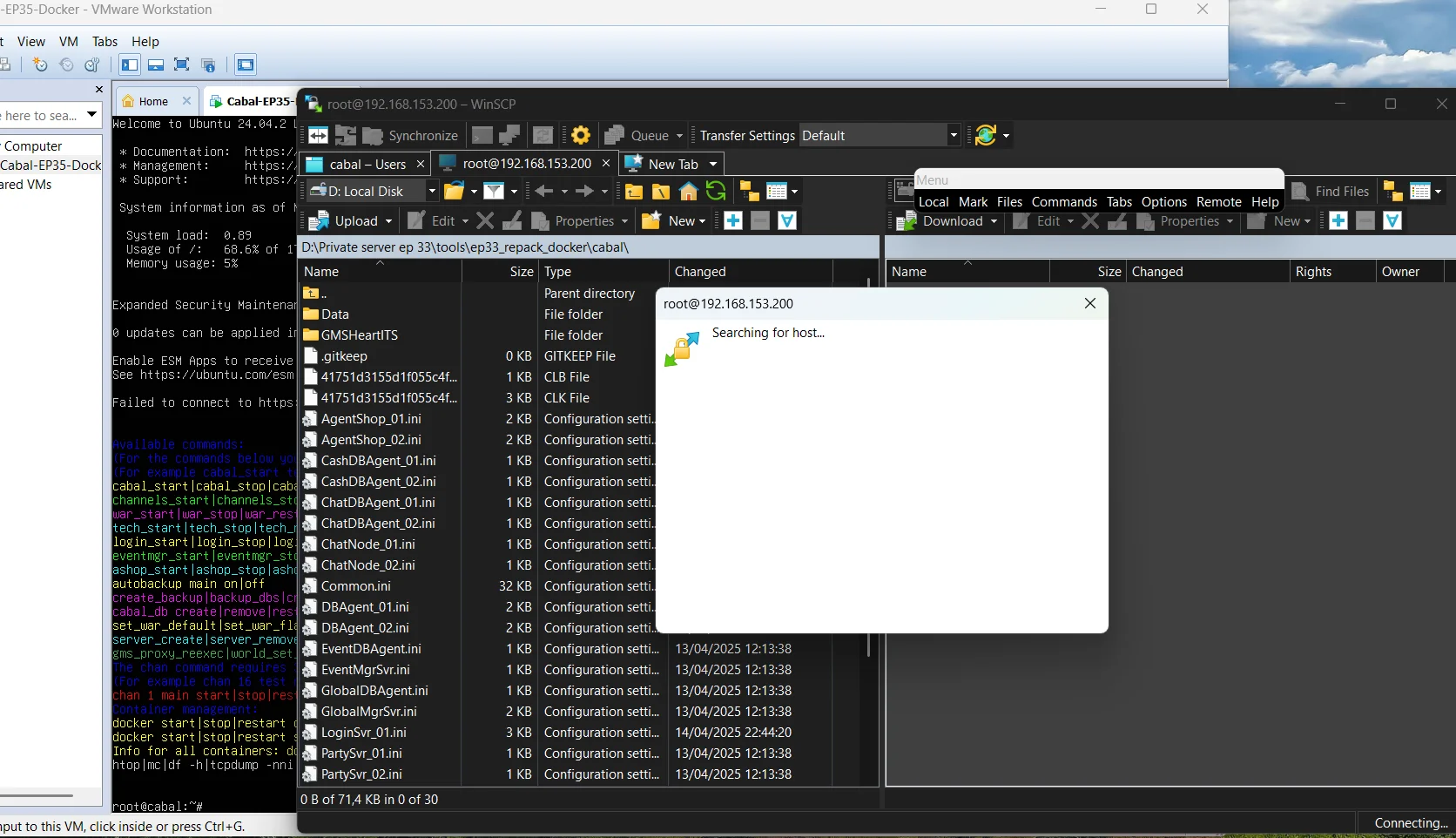Screen dimensions: 1456x838
Task: Go to local home directory icon
Action: click(689, 191)
